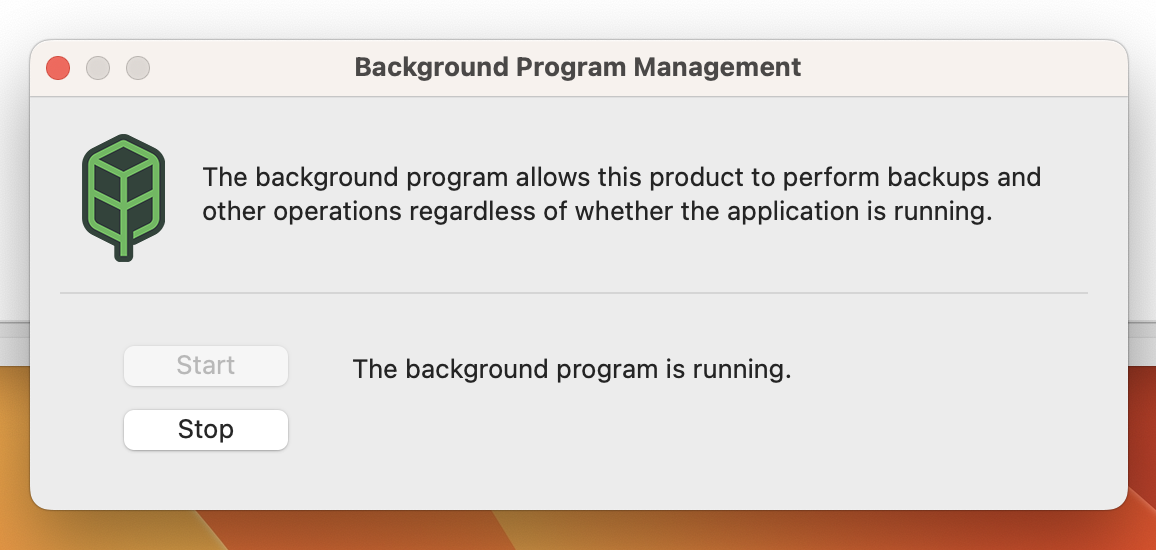Image resolution: width=1156 pixels, height=550 pixels.
Task: Stop the background program
Action: 206,430
